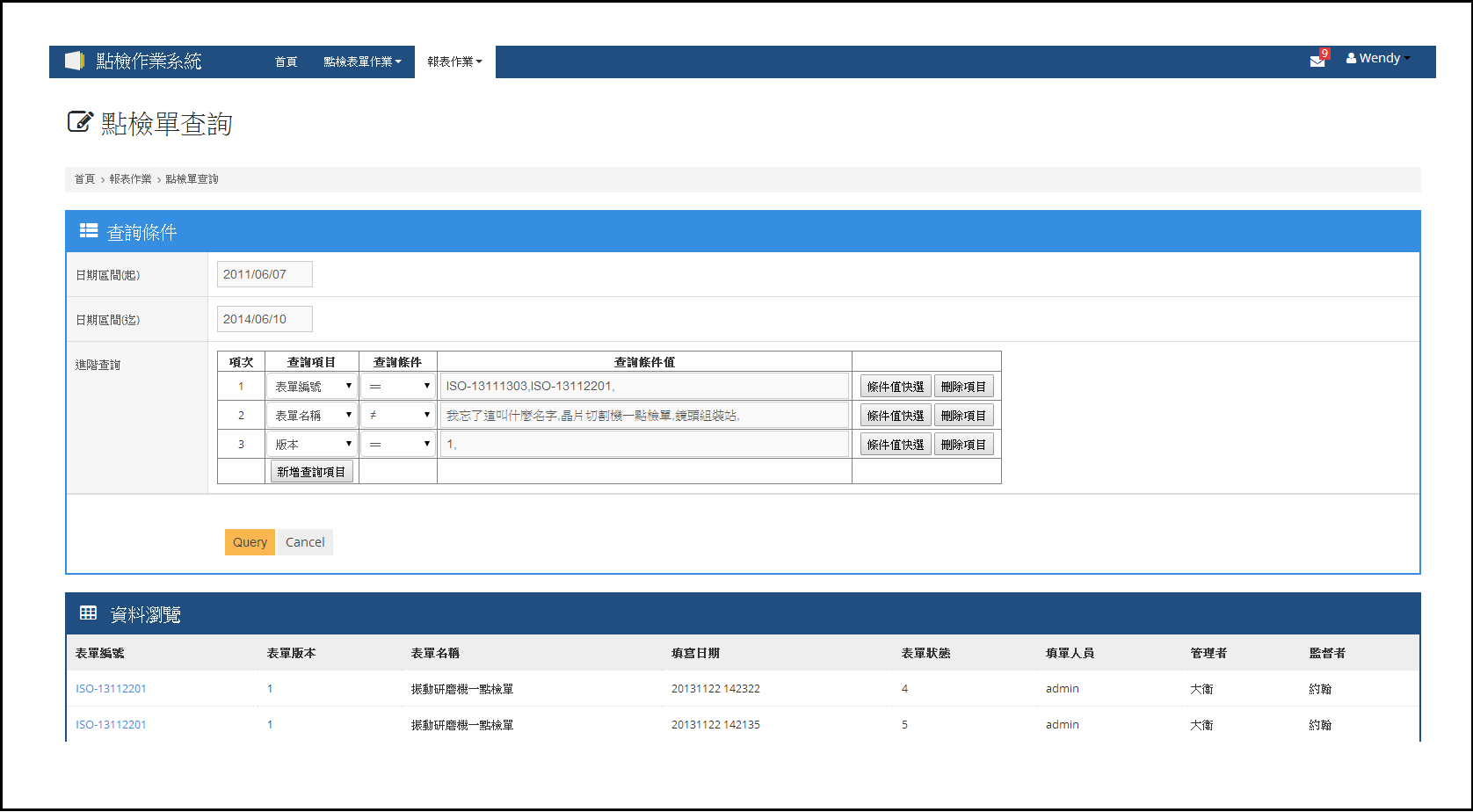Select 首頁 in the top navigation bar
Image resolution: width=1473 pixels, height=812 pixels.
(285, 62)
